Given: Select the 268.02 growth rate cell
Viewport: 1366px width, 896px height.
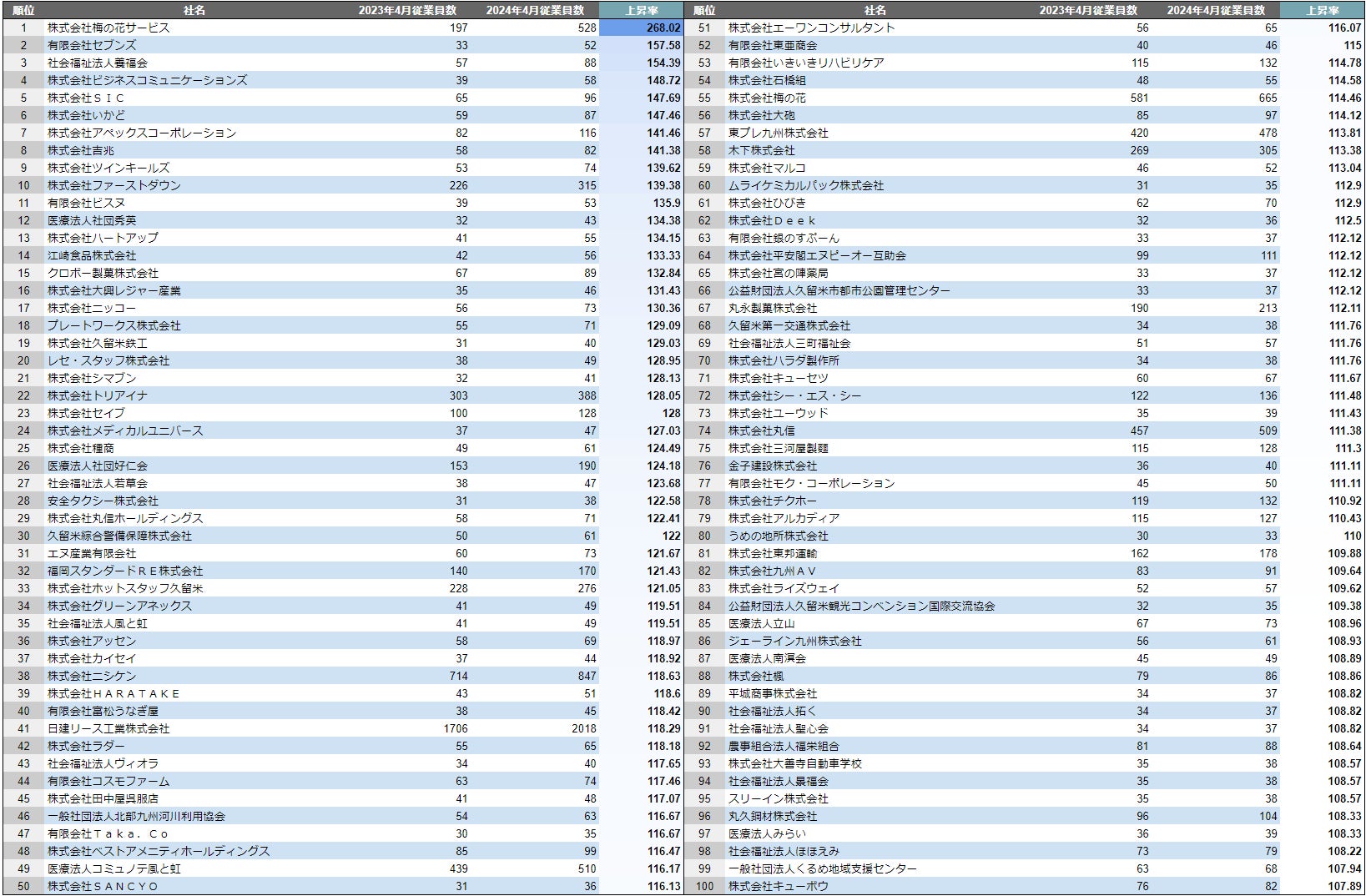Looking at the screenshot, I should click(641, 28).
